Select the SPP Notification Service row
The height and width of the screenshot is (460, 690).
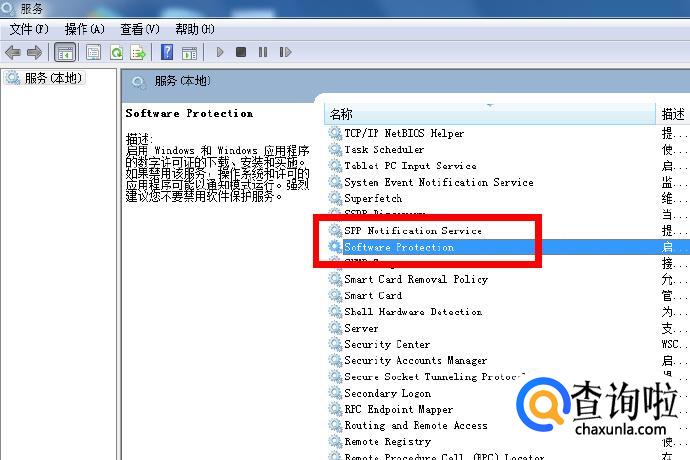pos(413,231)
